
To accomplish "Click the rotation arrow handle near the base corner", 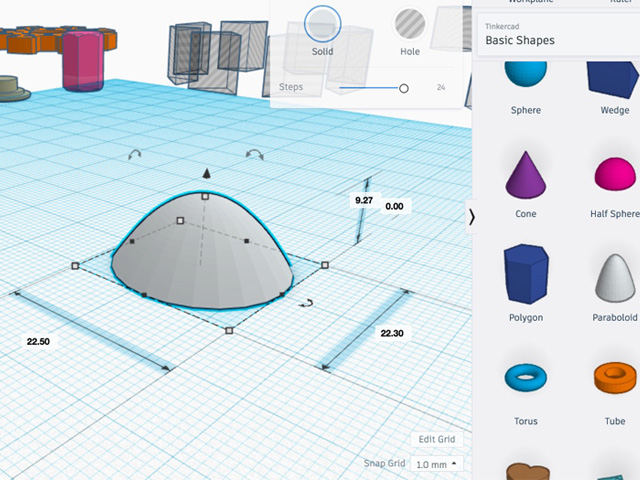I will click(309, 303).
